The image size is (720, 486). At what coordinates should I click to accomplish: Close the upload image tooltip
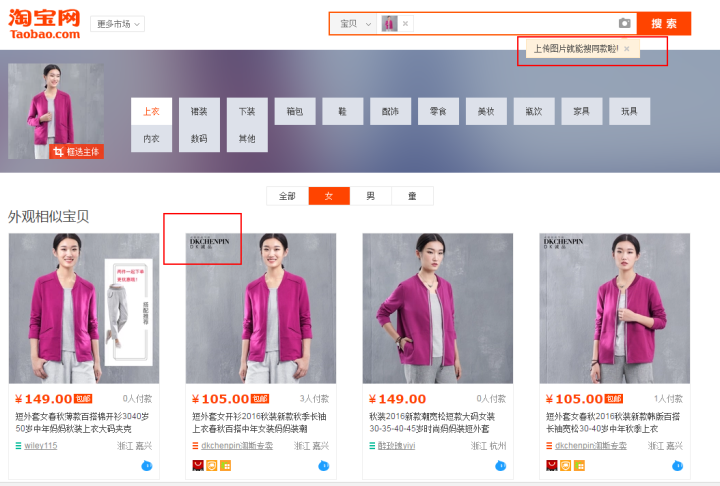click(x=626, y=48)
